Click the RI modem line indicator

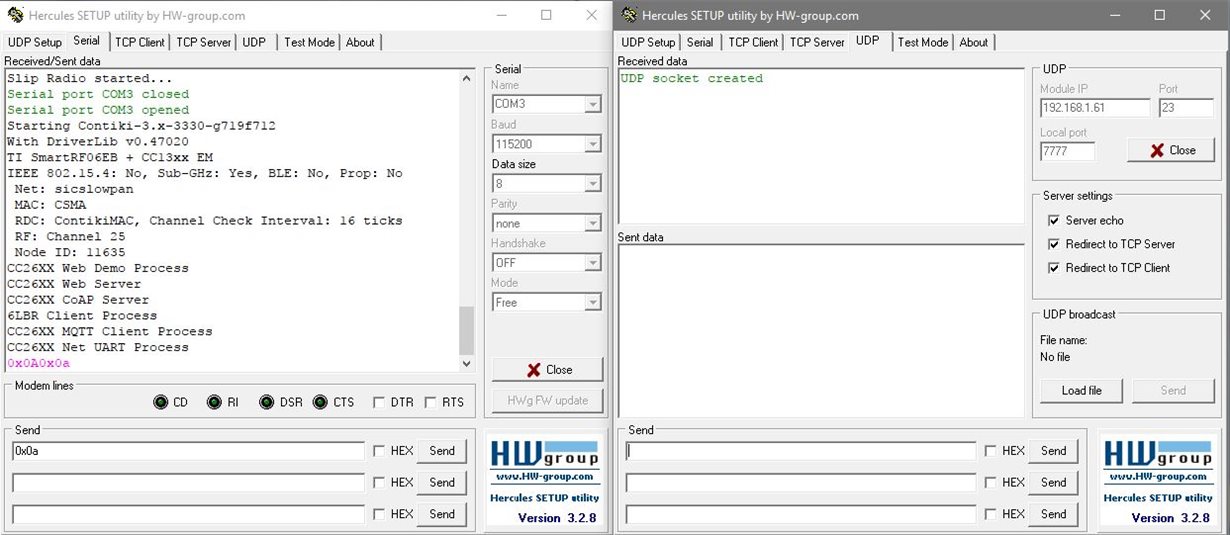pyautogui.click(x=214, y=402)
